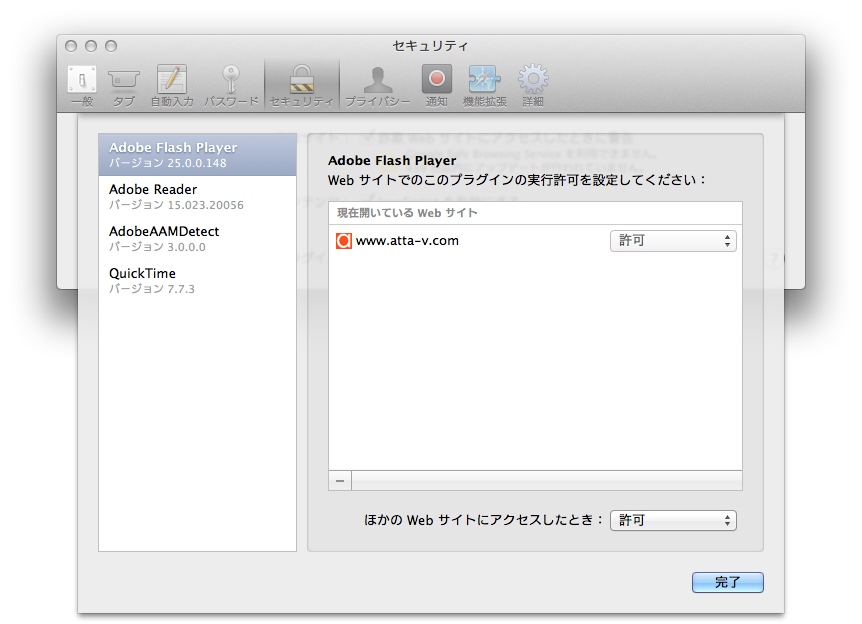Click ほかの Web サイトにアクセスしたとき label
Viewport: 862px width, 624px height.
point(484,520)
